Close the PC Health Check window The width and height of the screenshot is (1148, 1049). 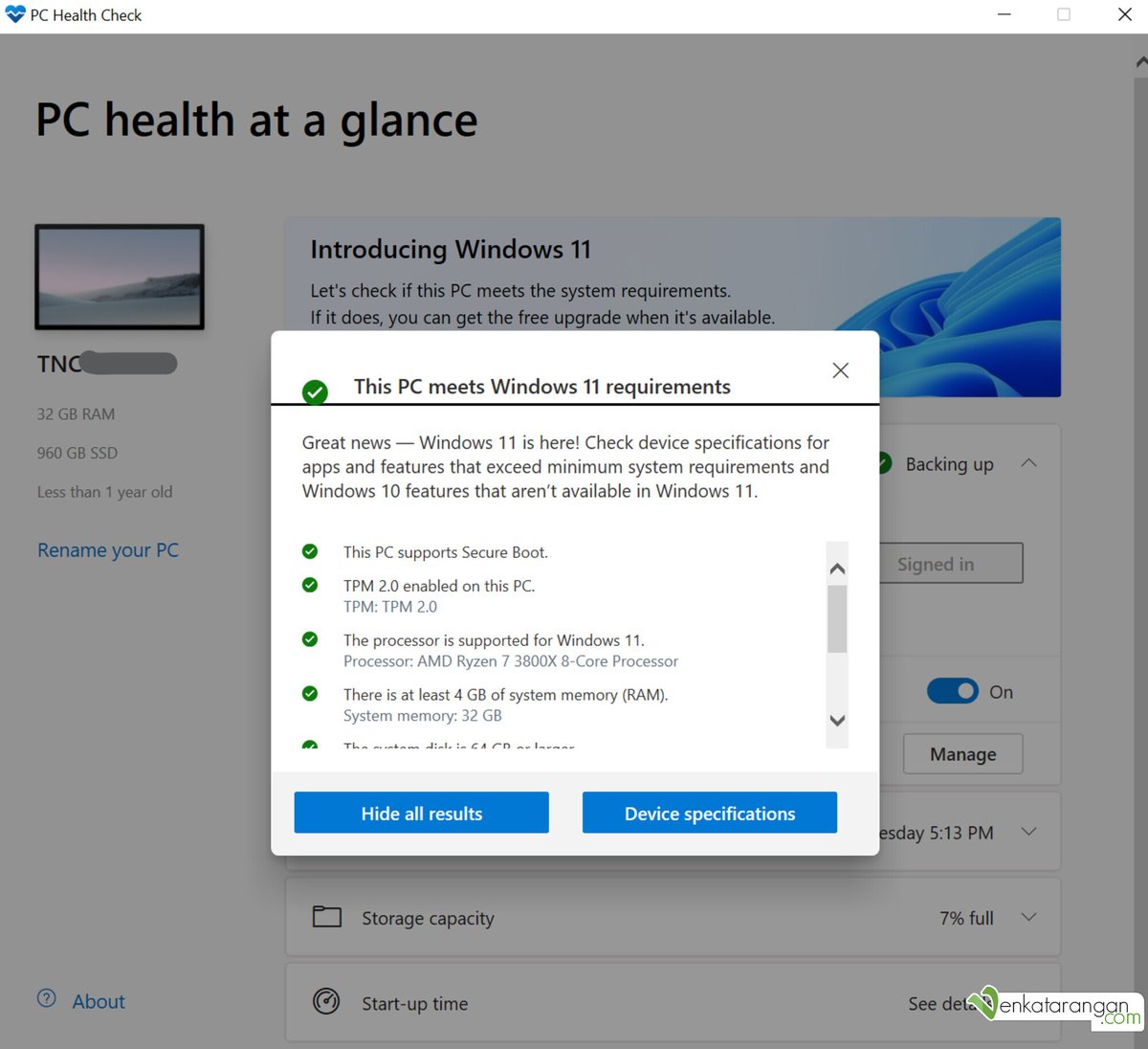(x=1125, y=14)
